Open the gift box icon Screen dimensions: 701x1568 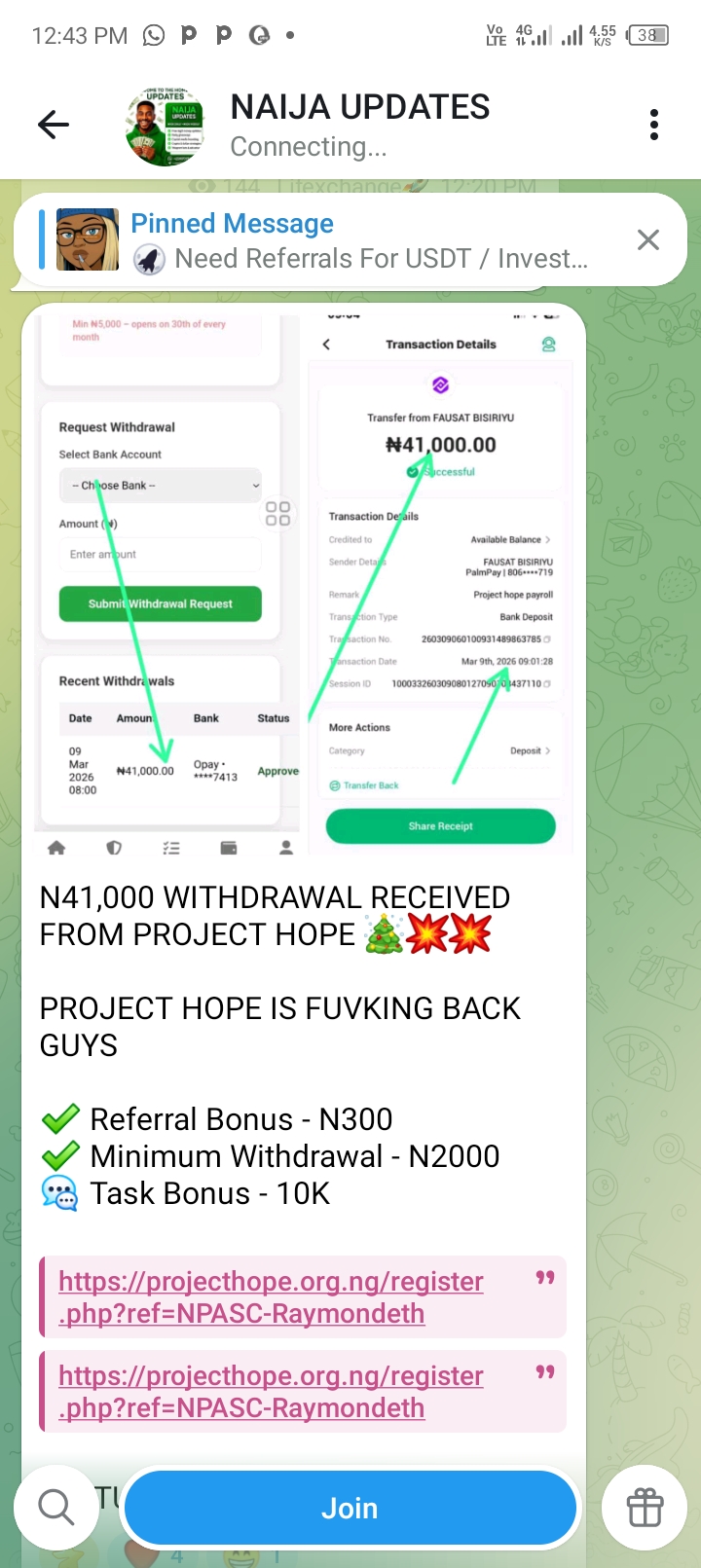pyautogui.click(x=645, y=1507)
